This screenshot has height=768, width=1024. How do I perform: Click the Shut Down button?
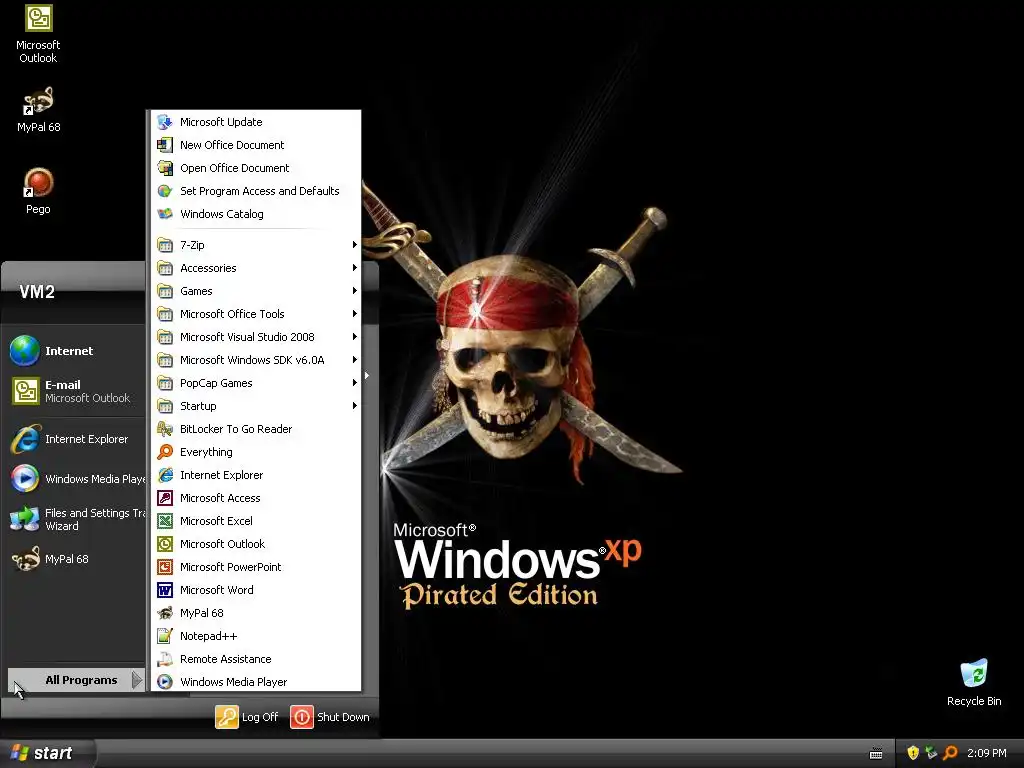coord(330,717)
